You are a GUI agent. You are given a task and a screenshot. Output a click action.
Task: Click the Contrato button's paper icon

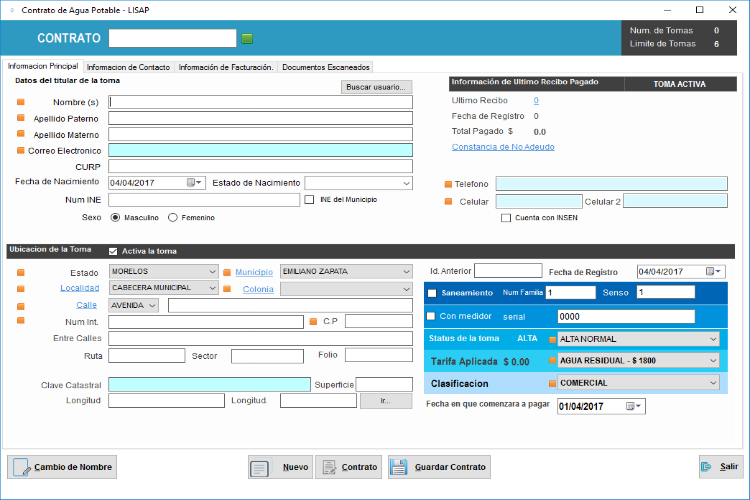[x=327, y=467]
